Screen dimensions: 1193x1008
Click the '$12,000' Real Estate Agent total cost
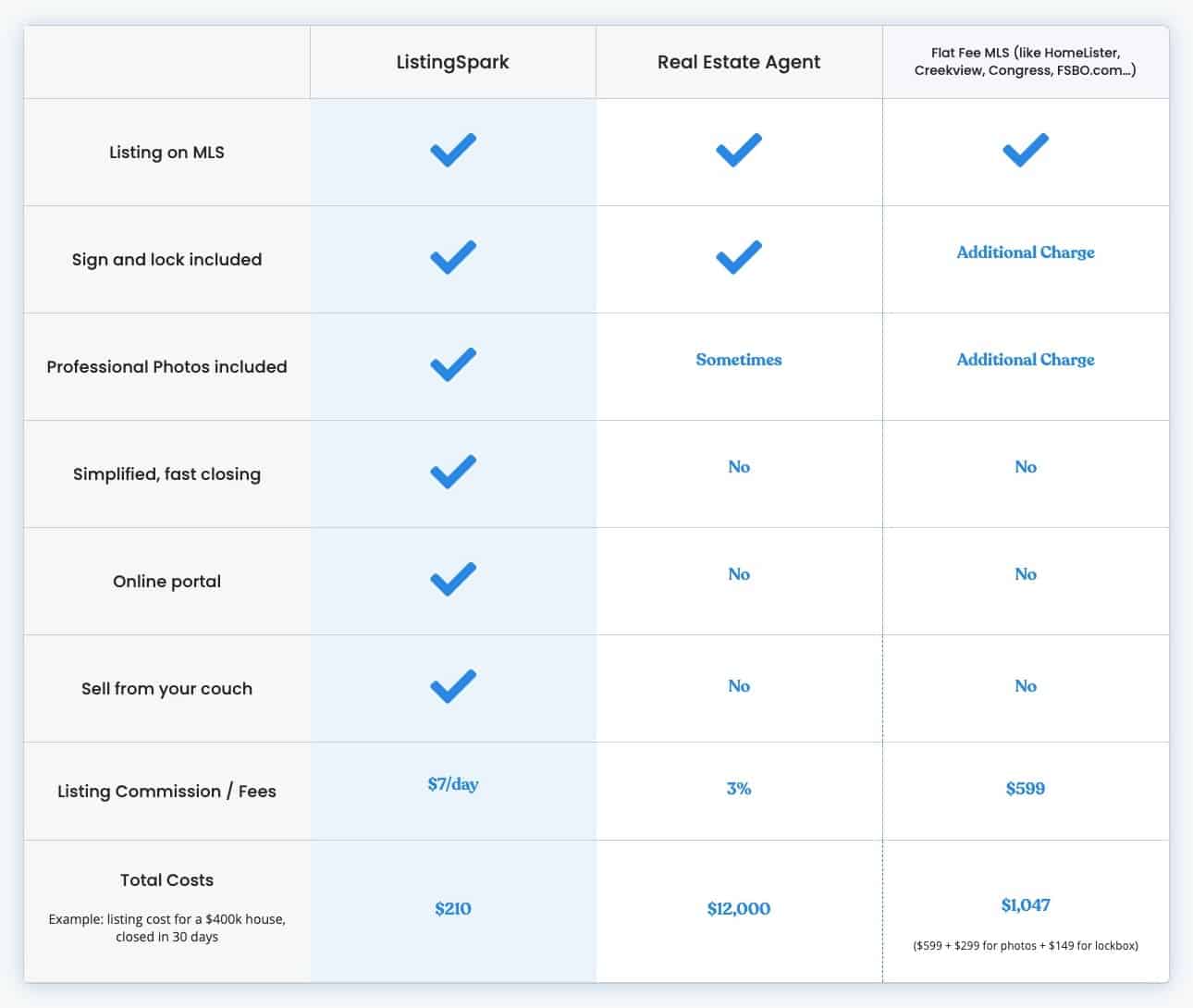click(739, 909)
